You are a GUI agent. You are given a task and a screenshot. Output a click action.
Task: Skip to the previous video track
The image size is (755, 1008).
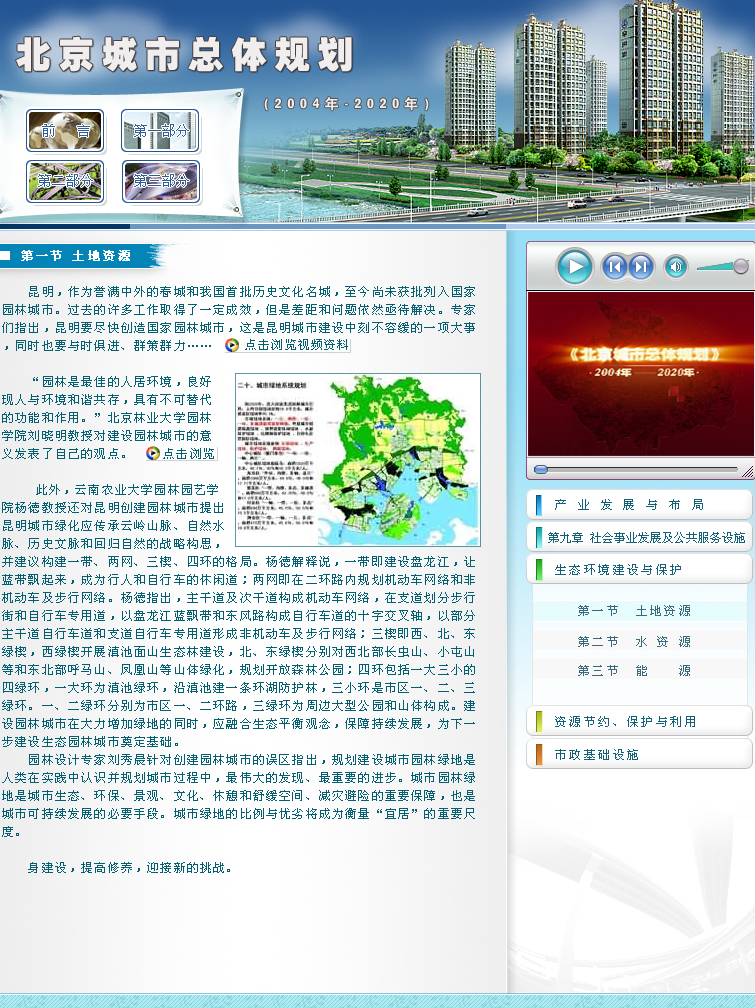click(614, 267)
